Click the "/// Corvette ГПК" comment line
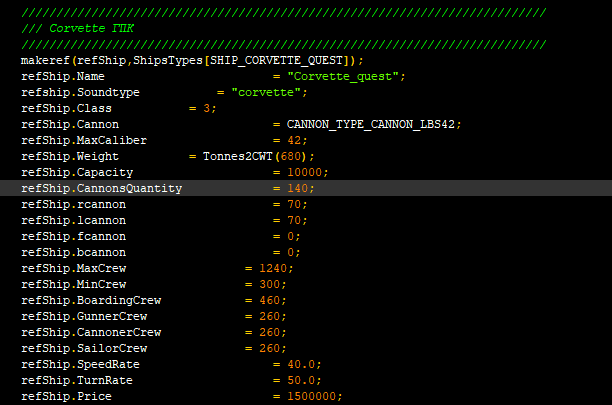 pos(78,28)
